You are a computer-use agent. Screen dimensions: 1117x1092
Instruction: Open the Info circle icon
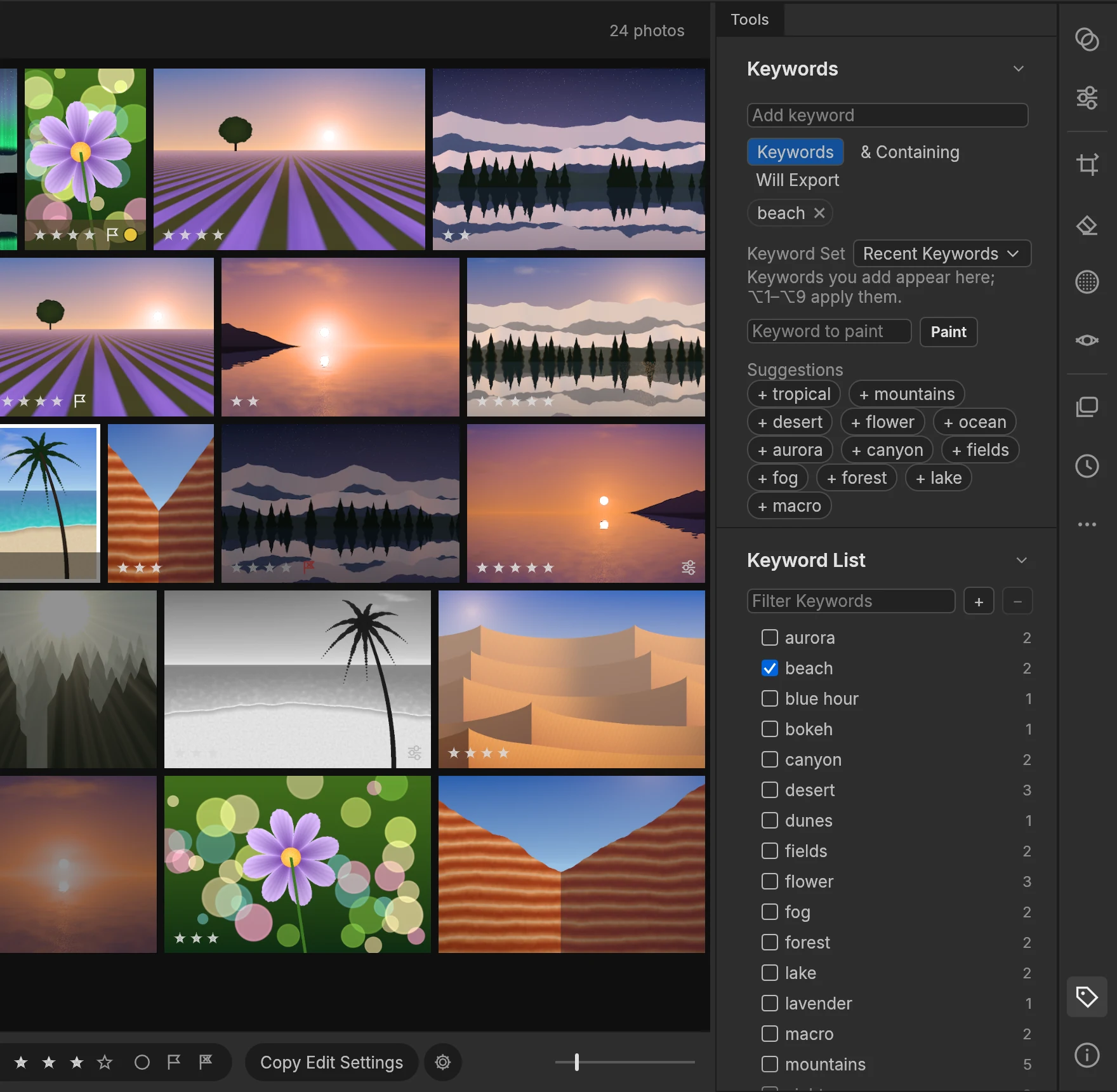(x=1087, y=1055)
